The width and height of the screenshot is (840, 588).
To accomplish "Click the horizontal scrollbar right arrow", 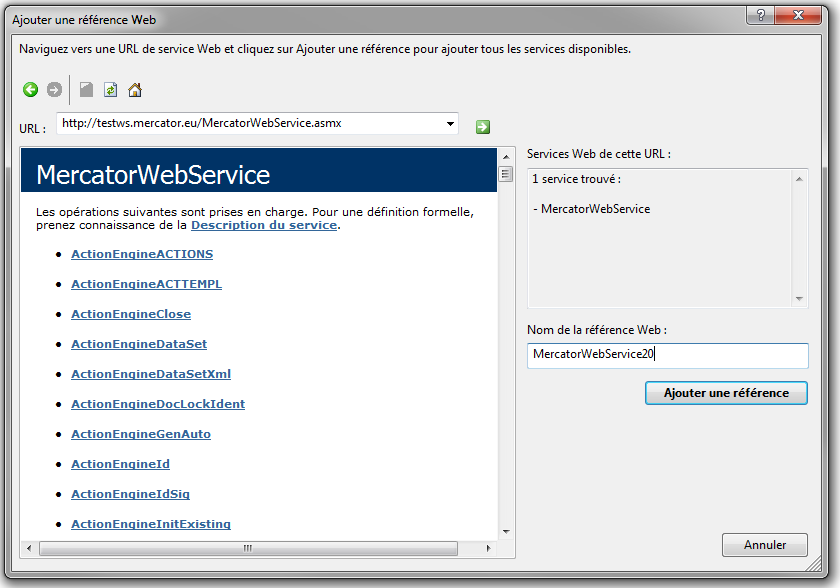I will [489, 548].
